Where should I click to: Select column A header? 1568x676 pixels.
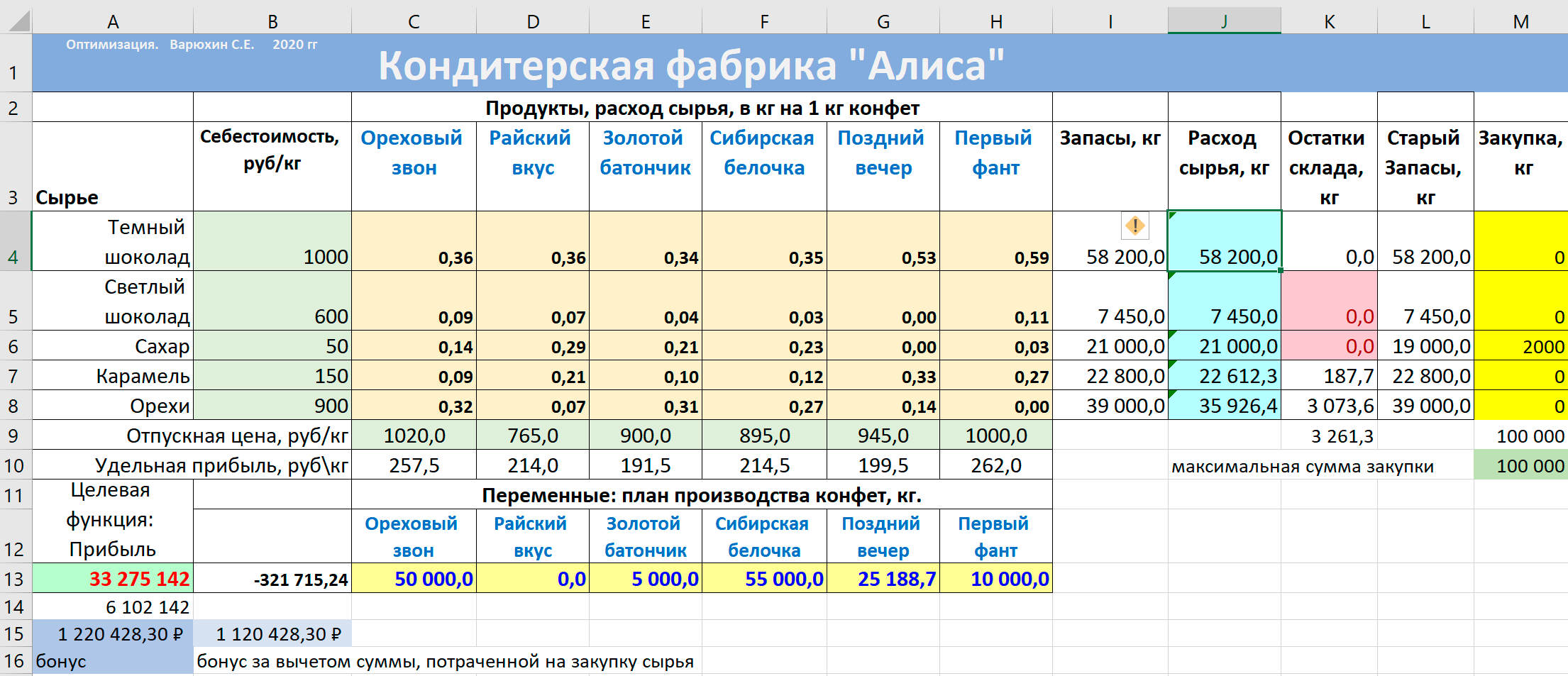pyautogui.click(x=113, y=21)
